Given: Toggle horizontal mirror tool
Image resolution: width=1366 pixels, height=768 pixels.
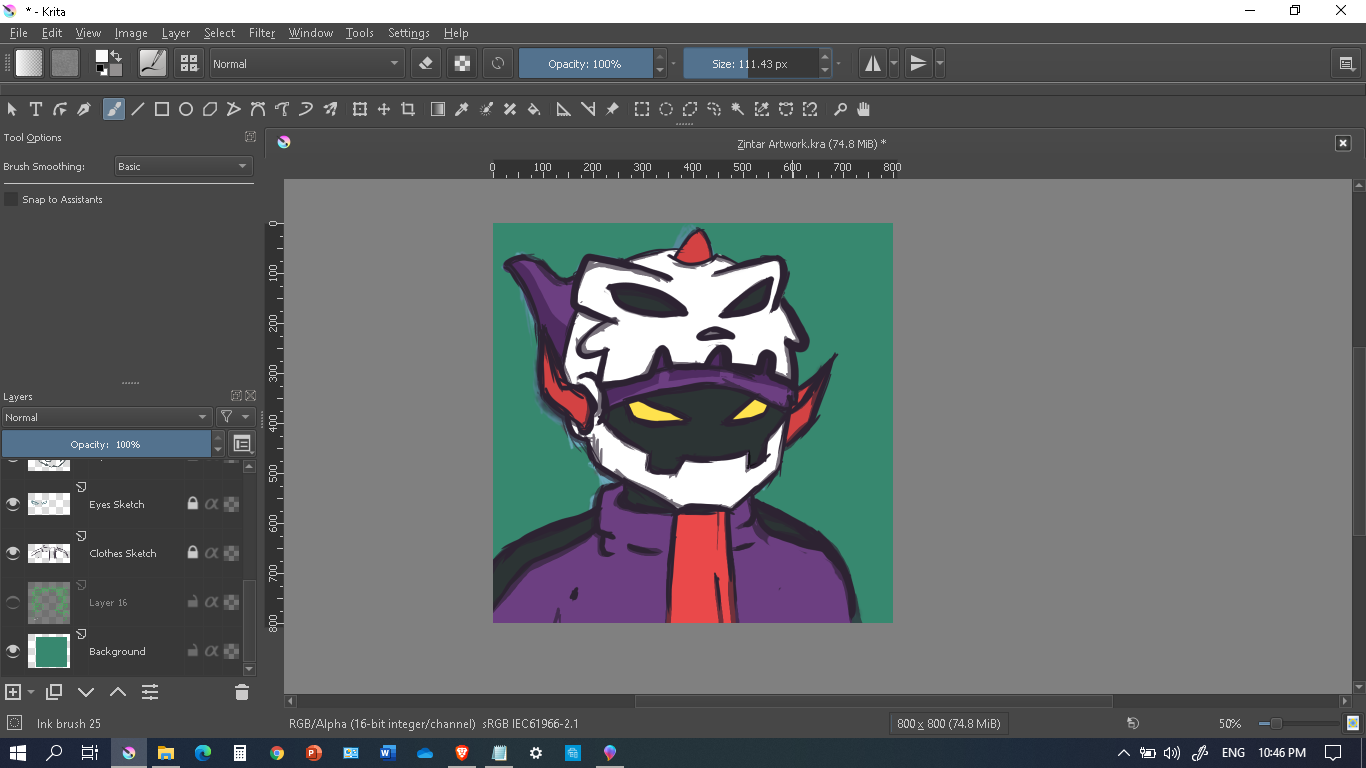Looking at the screenshot, I should tap(873, 63).
